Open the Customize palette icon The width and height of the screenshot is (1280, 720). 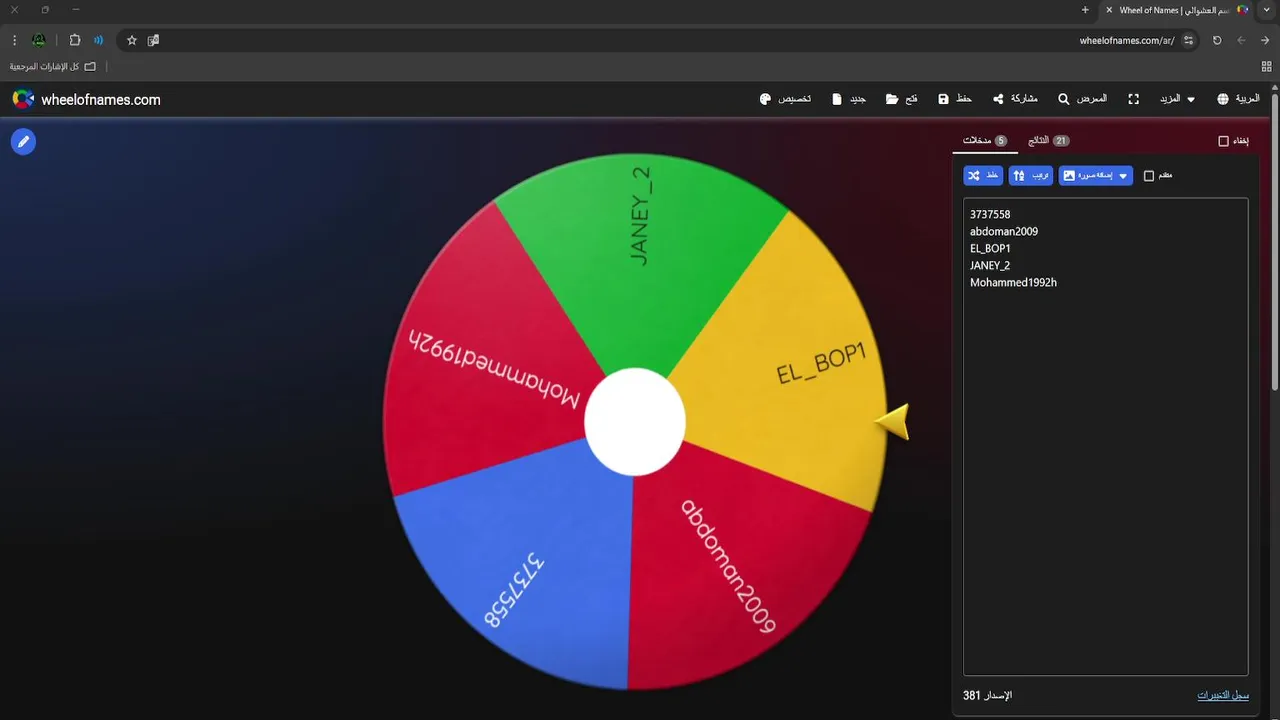[x=766, y=99]
